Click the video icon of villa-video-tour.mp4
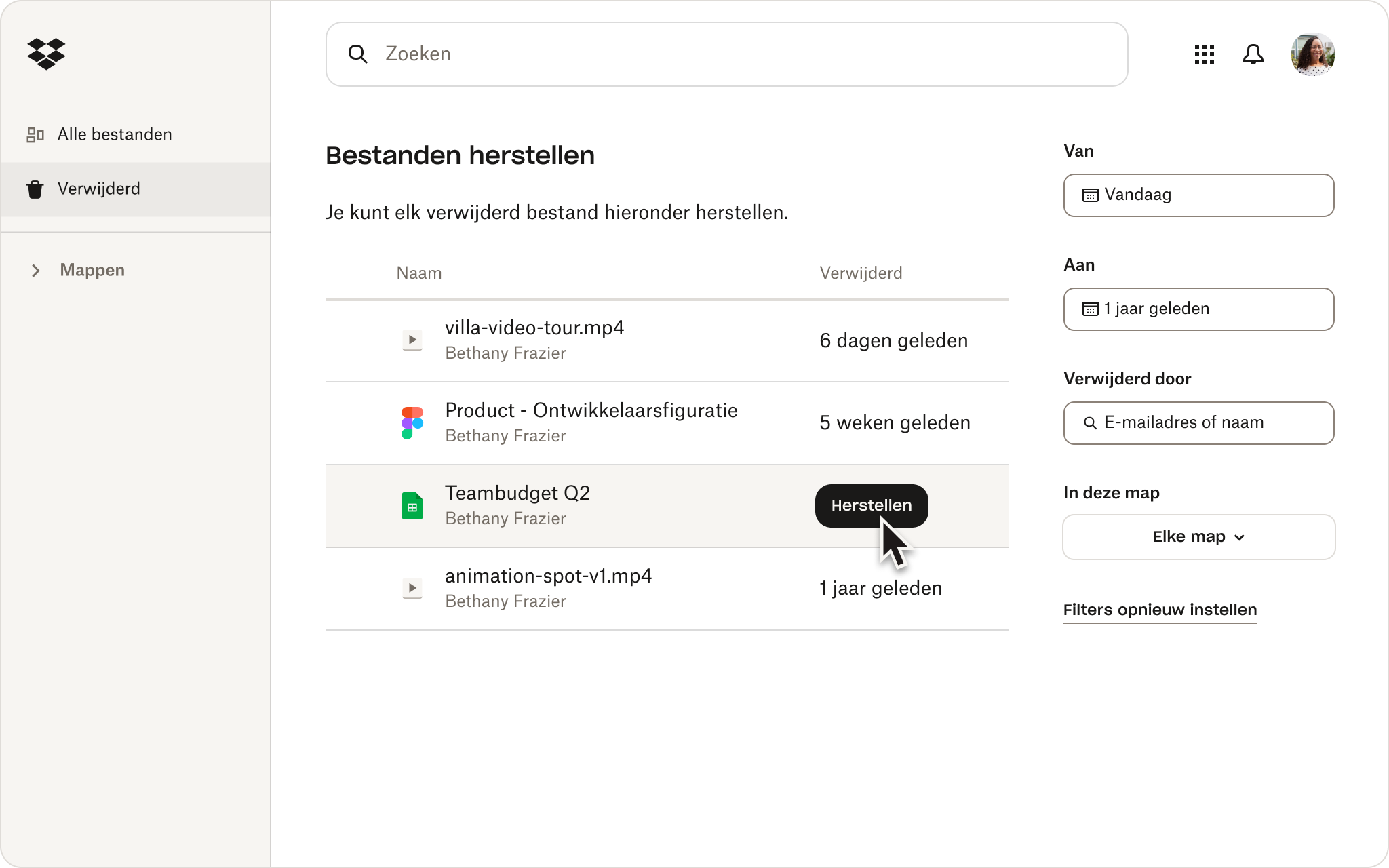 412,340
